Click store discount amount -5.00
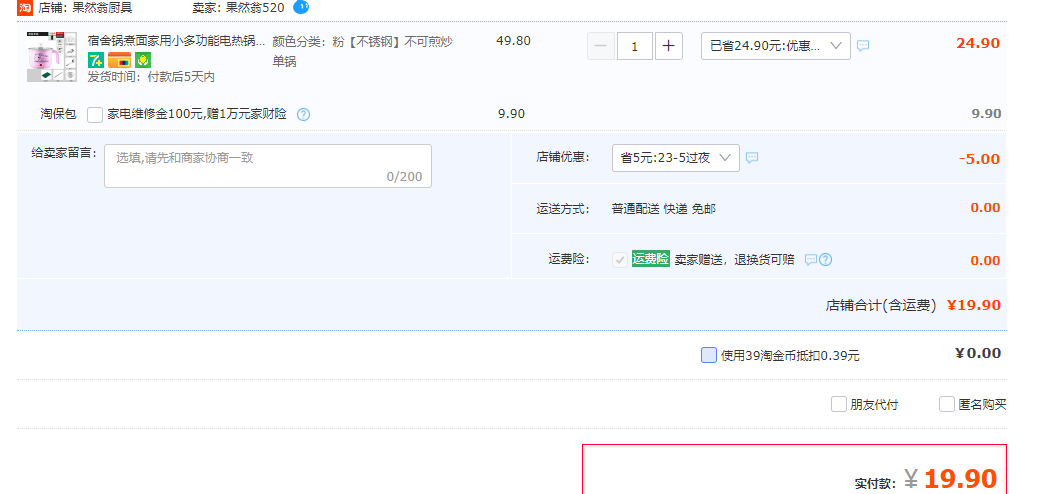Viewport: 1039px width, 494px height. [x=979, y=159]
